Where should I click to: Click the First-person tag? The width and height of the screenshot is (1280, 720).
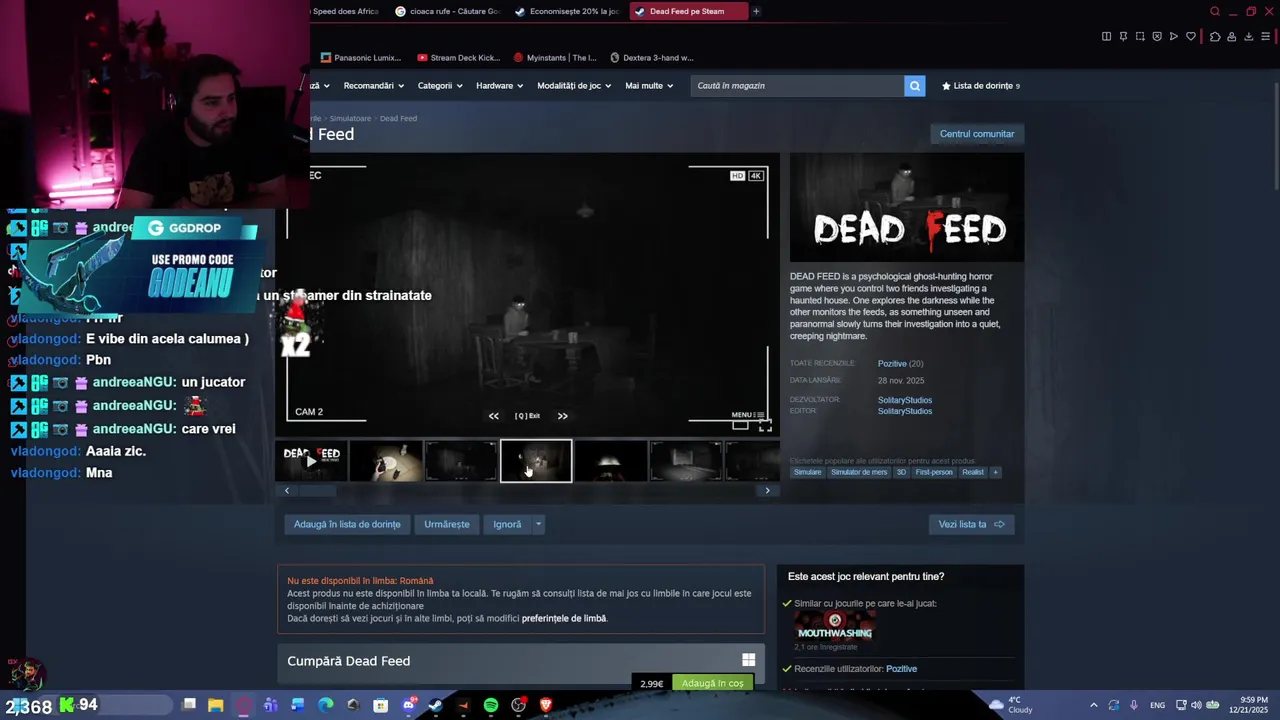pos(934,472)
